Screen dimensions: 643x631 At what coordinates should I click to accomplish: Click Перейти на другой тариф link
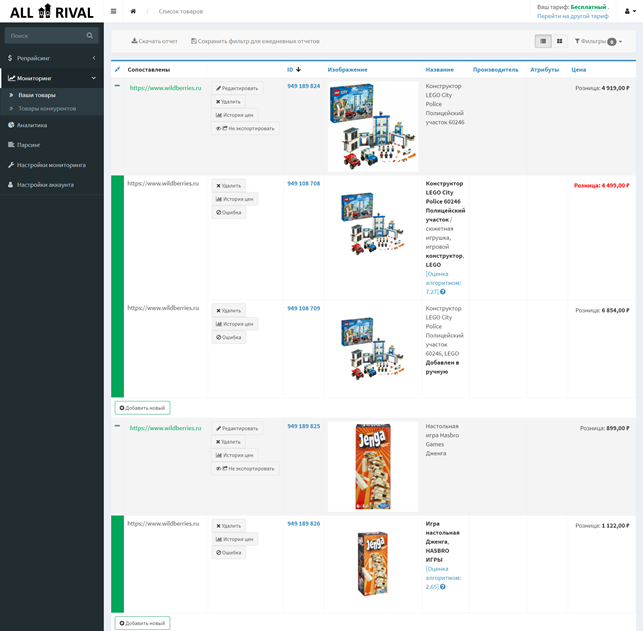[573, 16]
